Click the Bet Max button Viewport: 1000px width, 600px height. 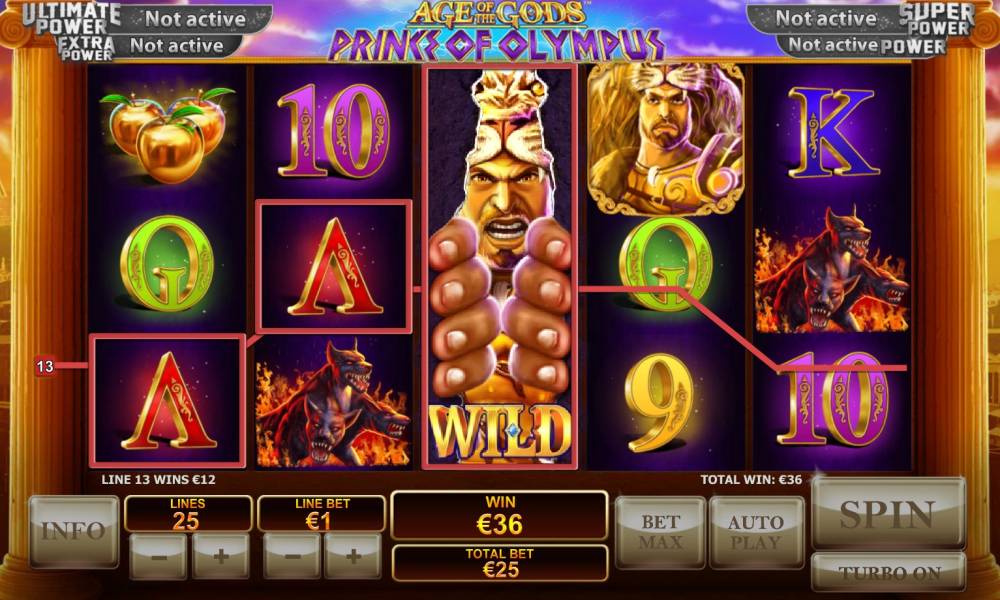coord(661,532)
